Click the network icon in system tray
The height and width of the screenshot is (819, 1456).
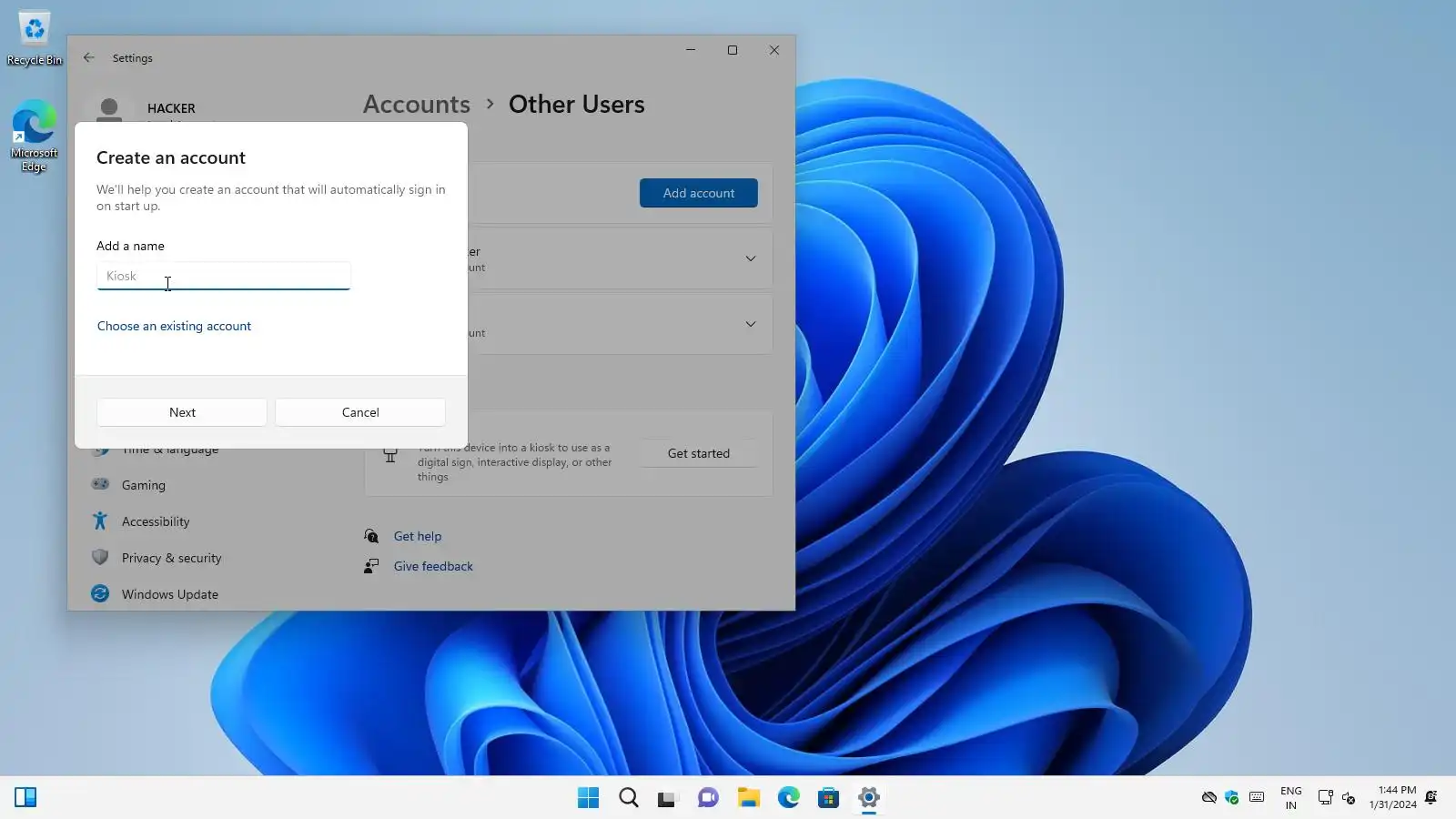point(1325,798)
